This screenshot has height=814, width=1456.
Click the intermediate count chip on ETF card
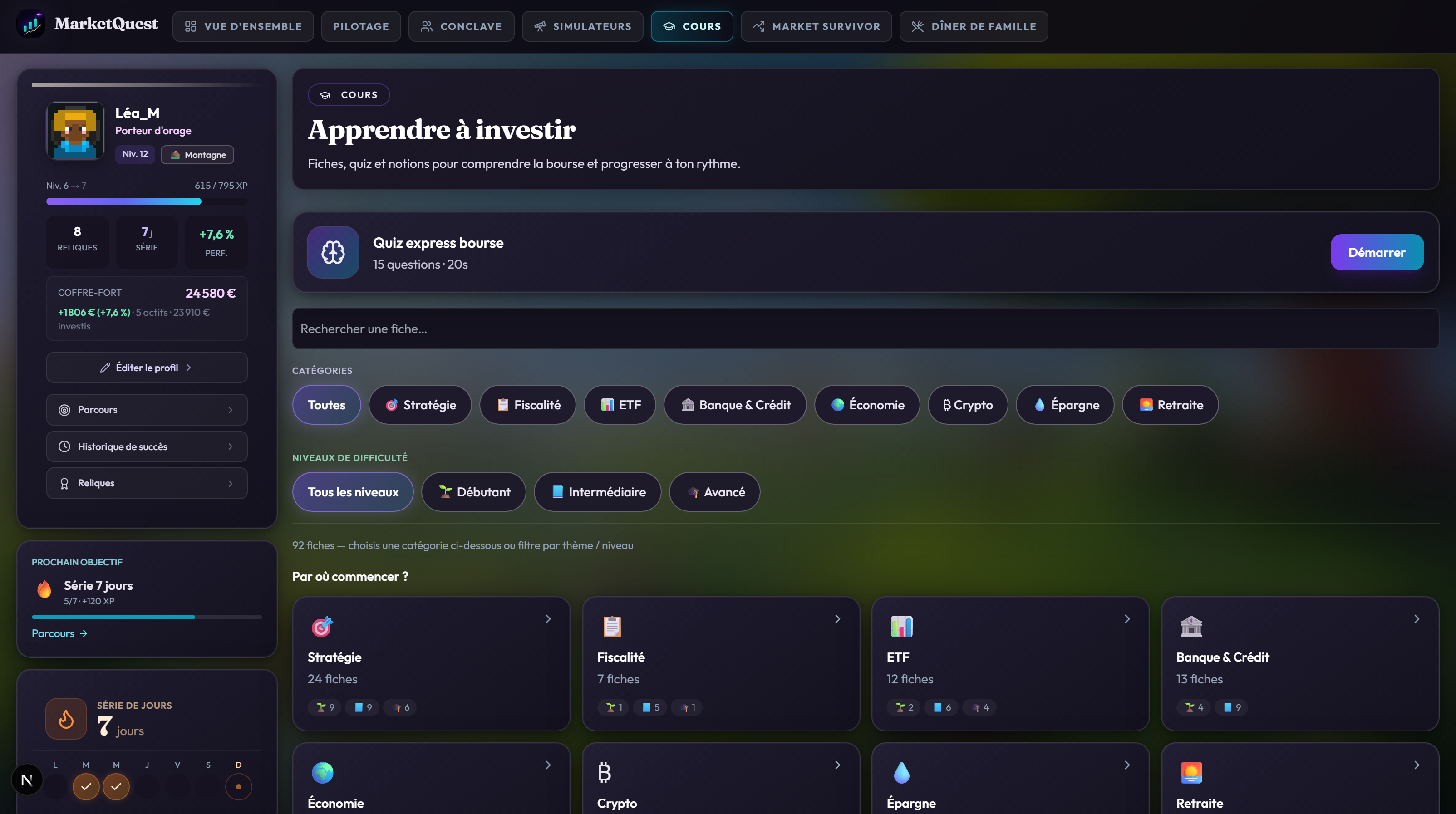(941, 707)
